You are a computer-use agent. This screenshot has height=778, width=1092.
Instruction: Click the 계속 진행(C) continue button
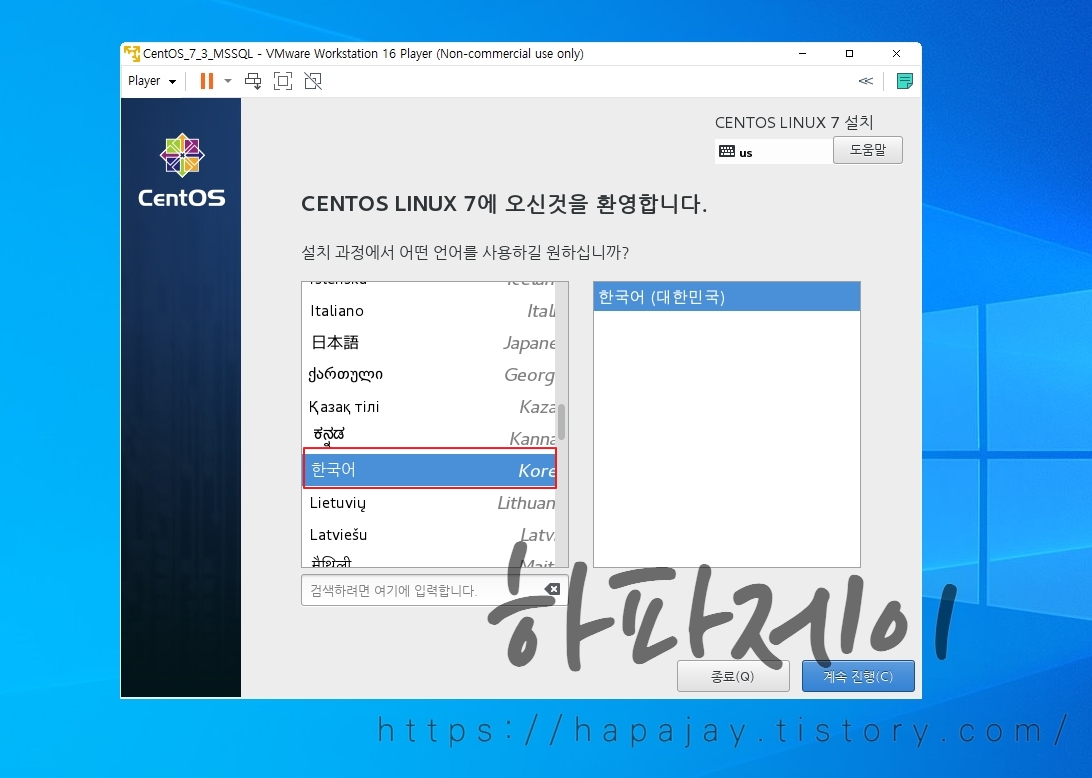(x=858, y=676)
